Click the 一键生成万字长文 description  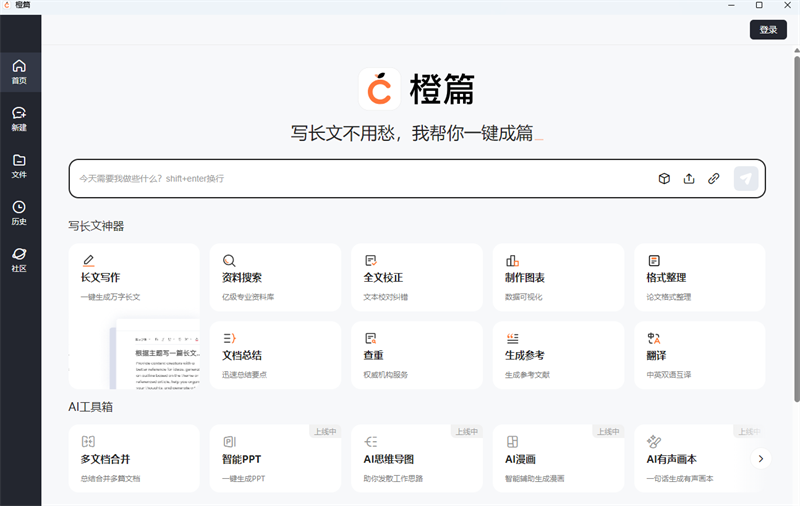pyautogui.click(x=110, y=297)
